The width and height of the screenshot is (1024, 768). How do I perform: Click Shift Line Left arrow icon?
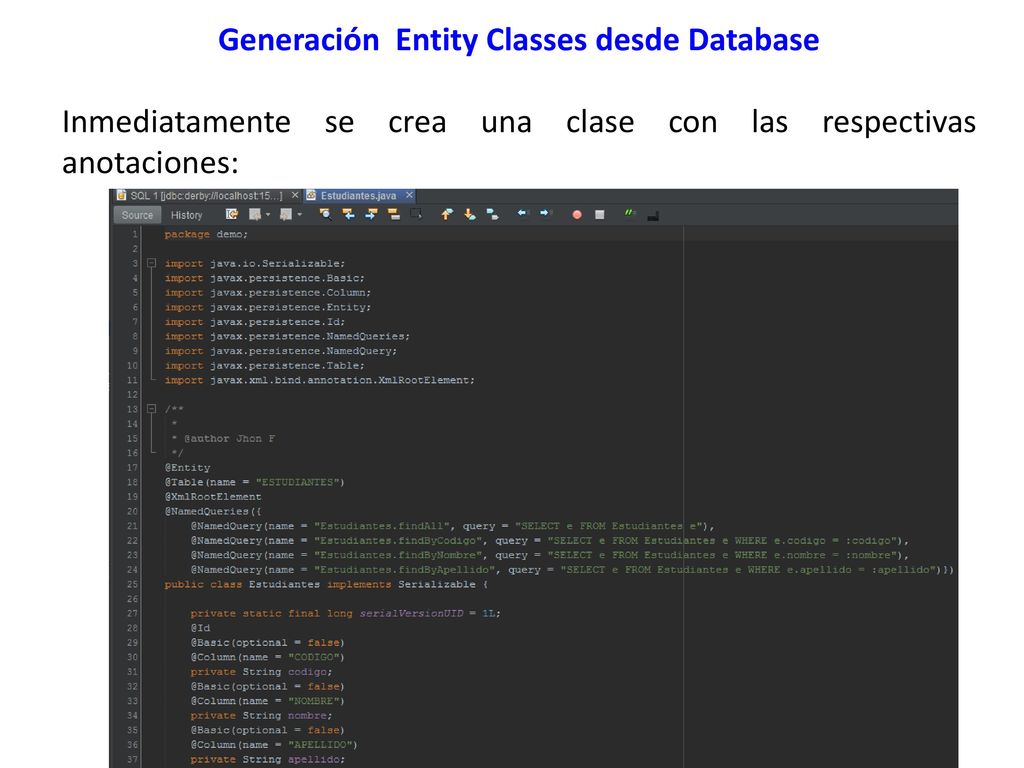point(522,213)
